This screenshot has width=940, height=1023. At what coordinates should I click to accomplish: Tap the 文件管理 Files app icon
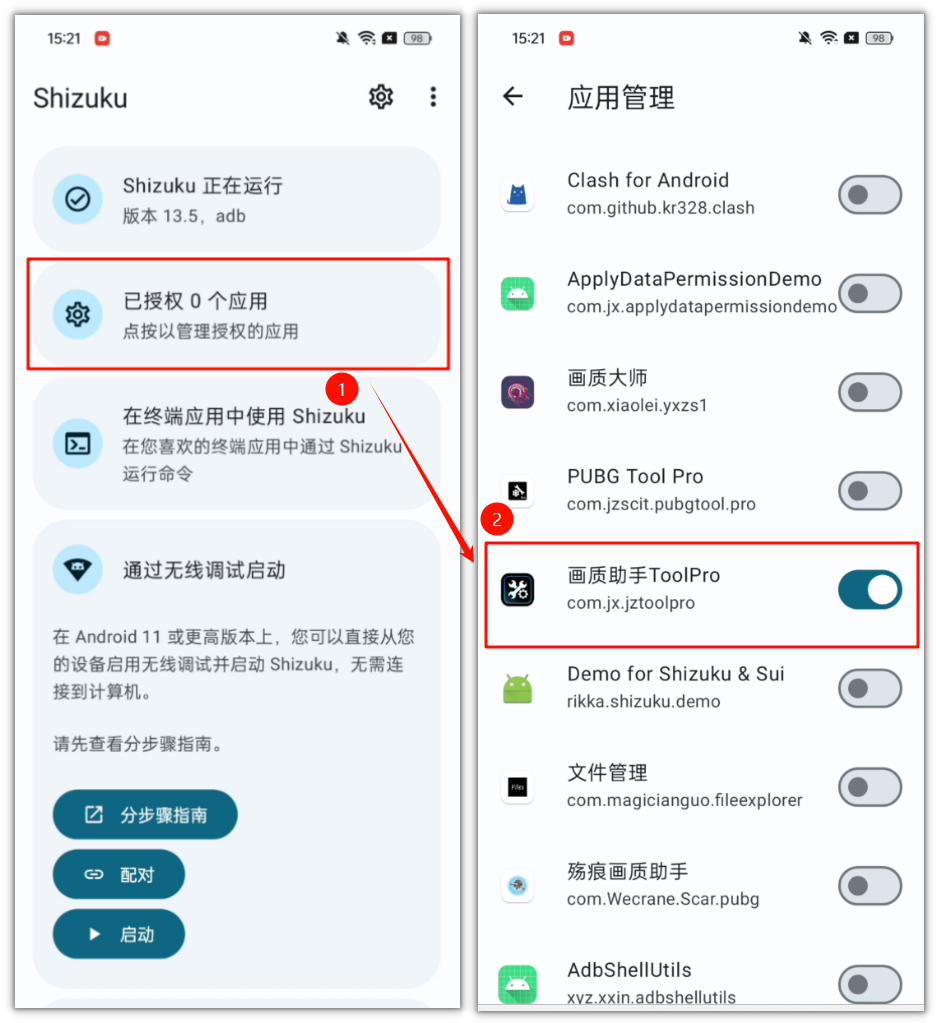click(x=517, y=787)
